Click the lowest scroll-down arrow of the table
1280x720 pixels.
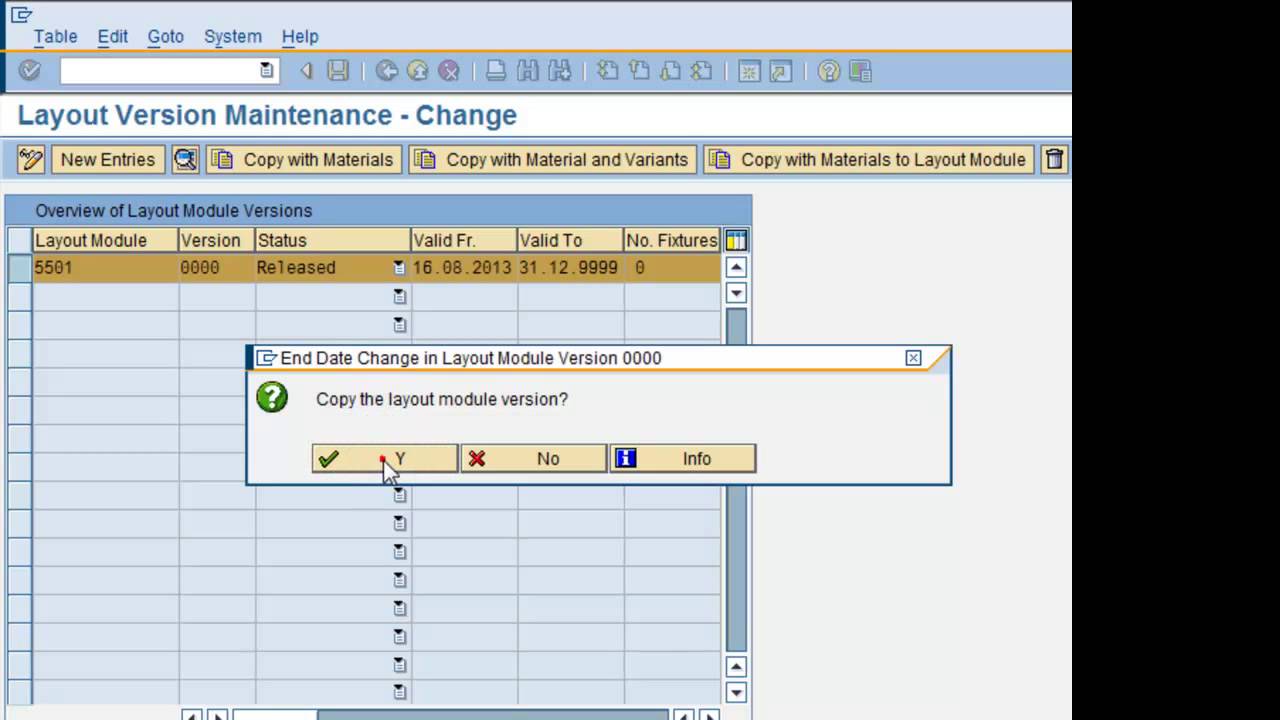(736, 692)
